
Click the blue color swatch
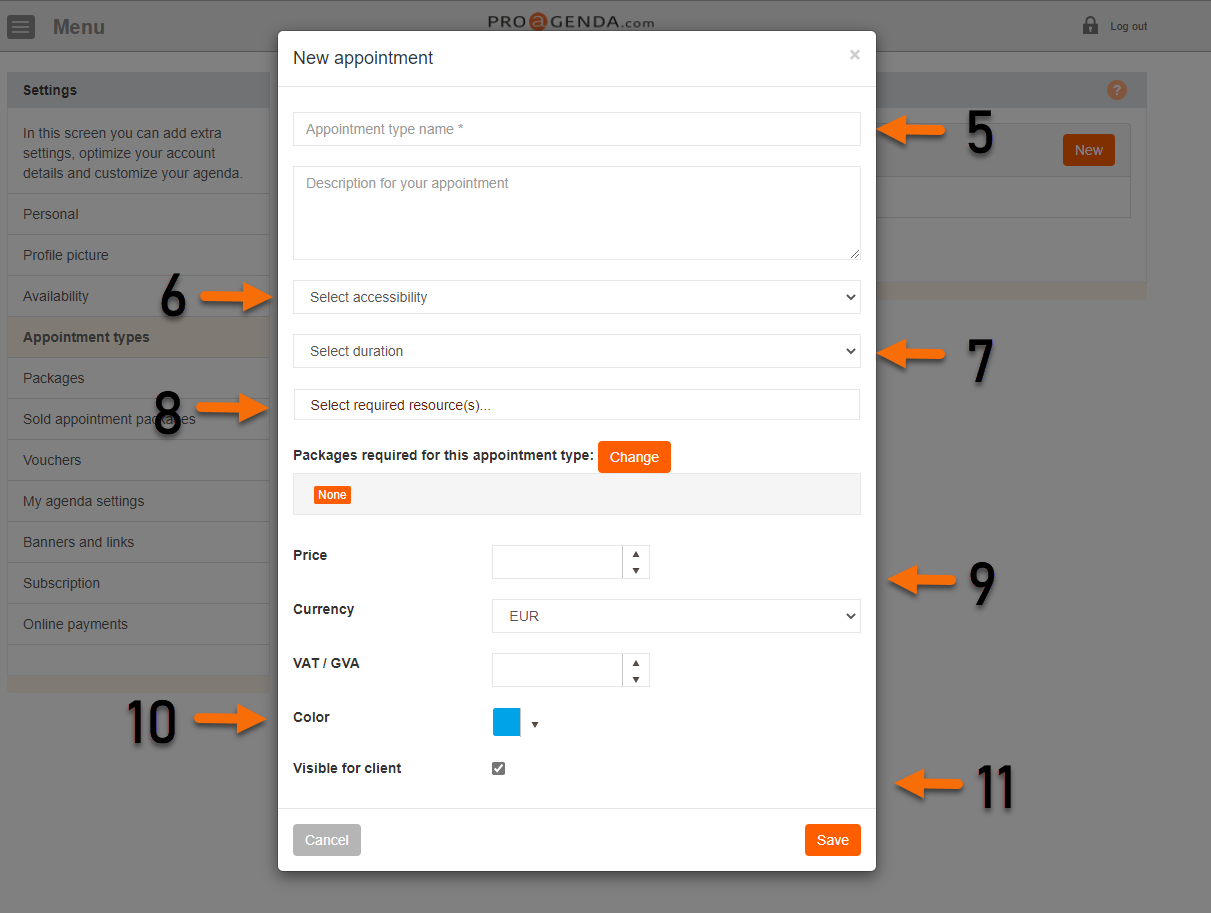coord(507,722)
